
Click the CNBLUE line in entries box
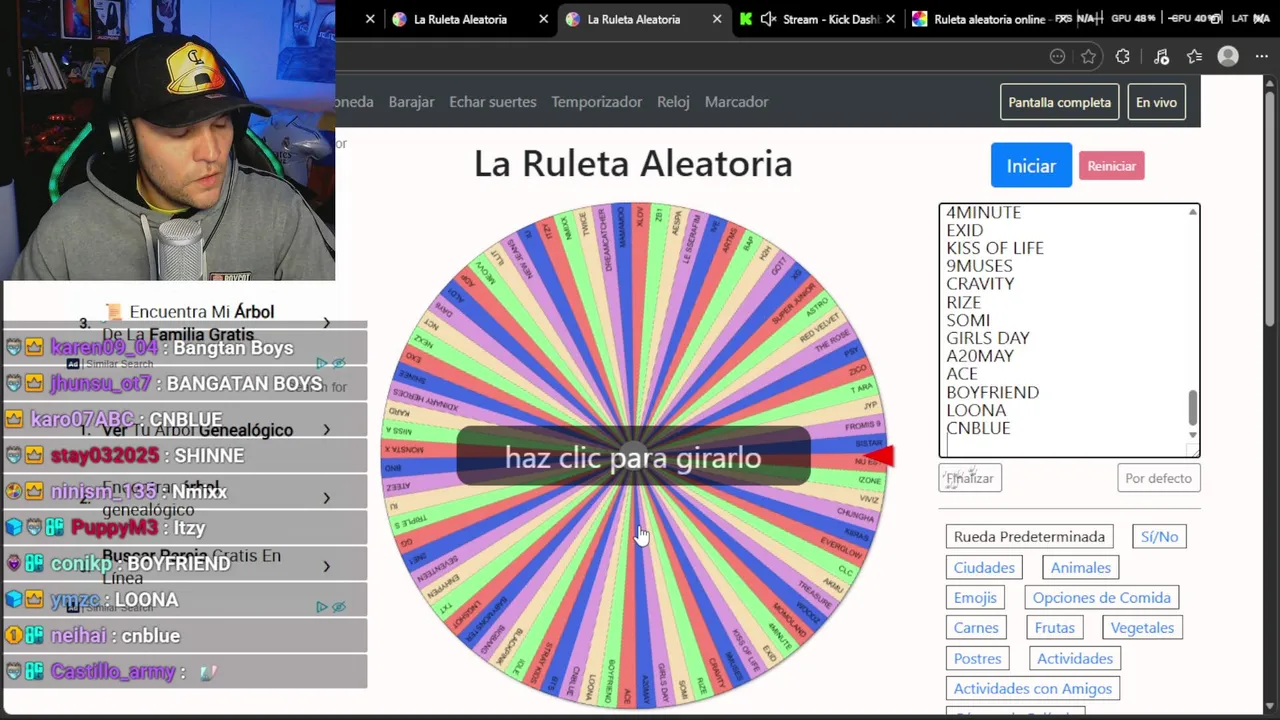coord(978,428)
